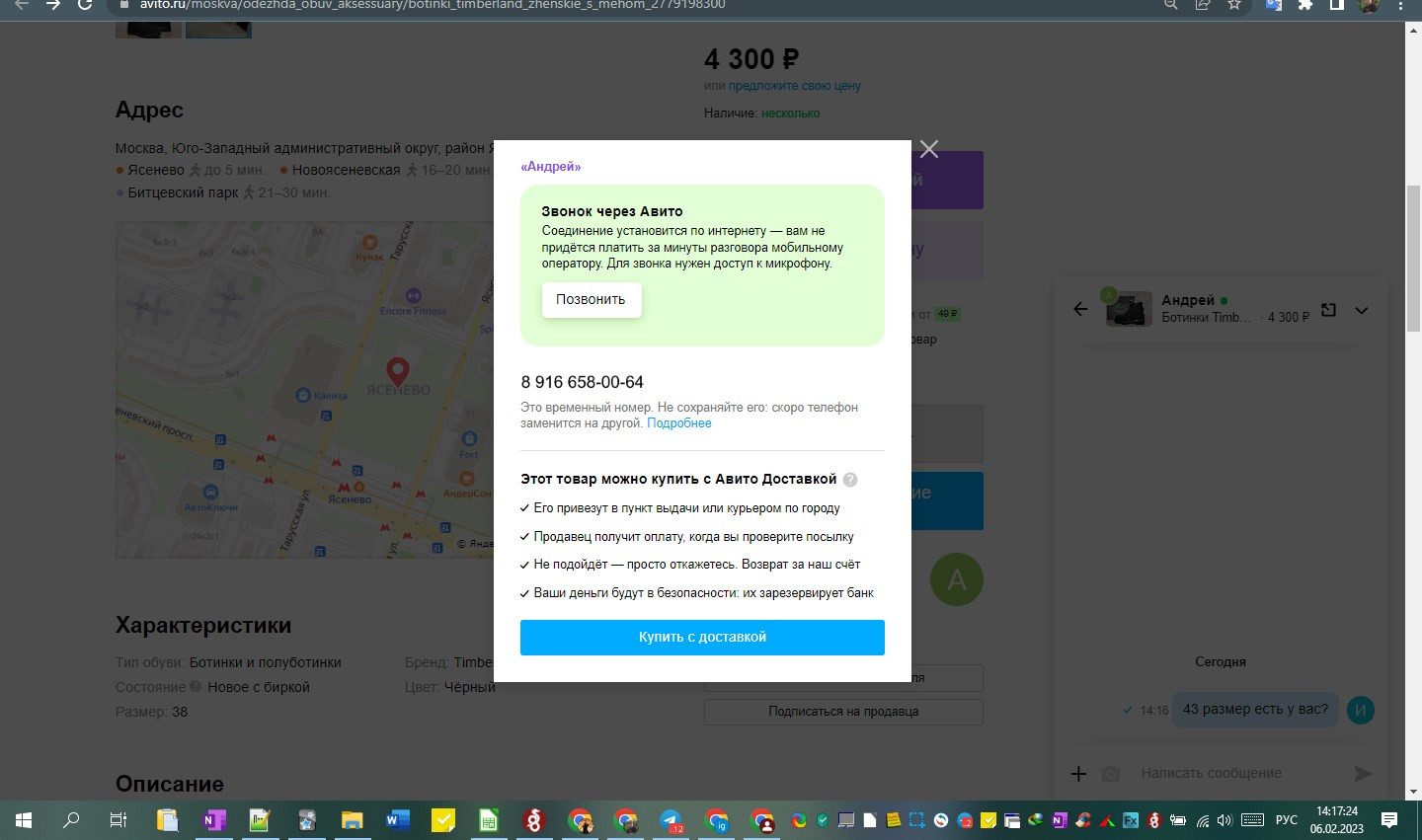Image resolution: width=1422 pixels, height=840 pixels.
Task: Click the Chrome profile avatar
Action: pyautogui.click(x=1369, y=5)
